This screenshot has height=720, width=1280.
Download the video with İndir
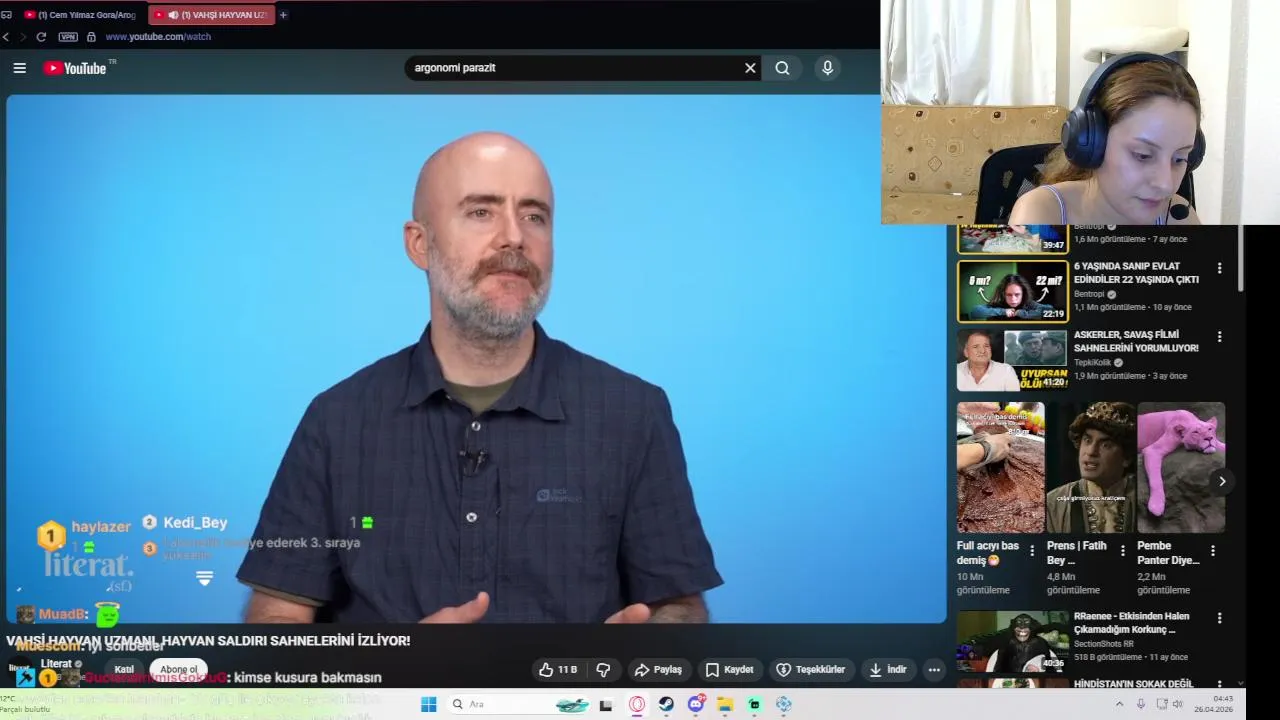coord(887,670)
